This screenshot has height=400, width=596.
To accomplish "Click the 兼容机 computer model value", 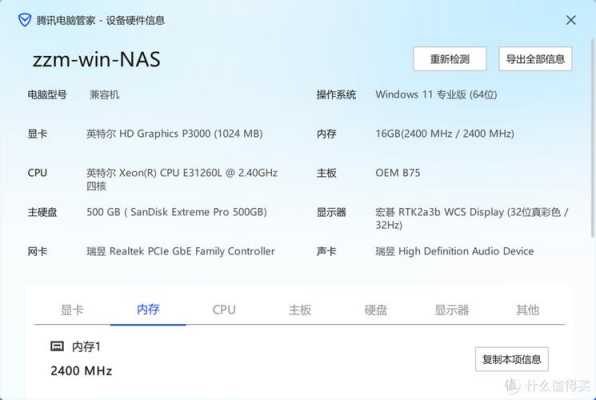I will click(104, 94).
